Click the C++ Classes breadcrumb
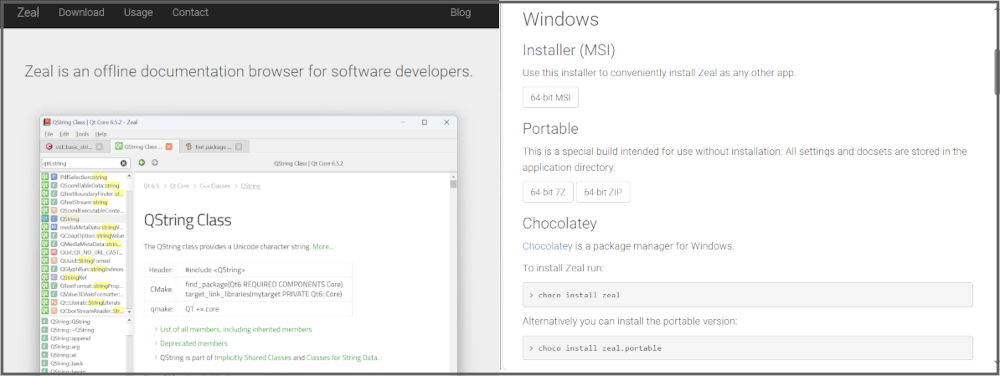 click(x=215, y=186)
